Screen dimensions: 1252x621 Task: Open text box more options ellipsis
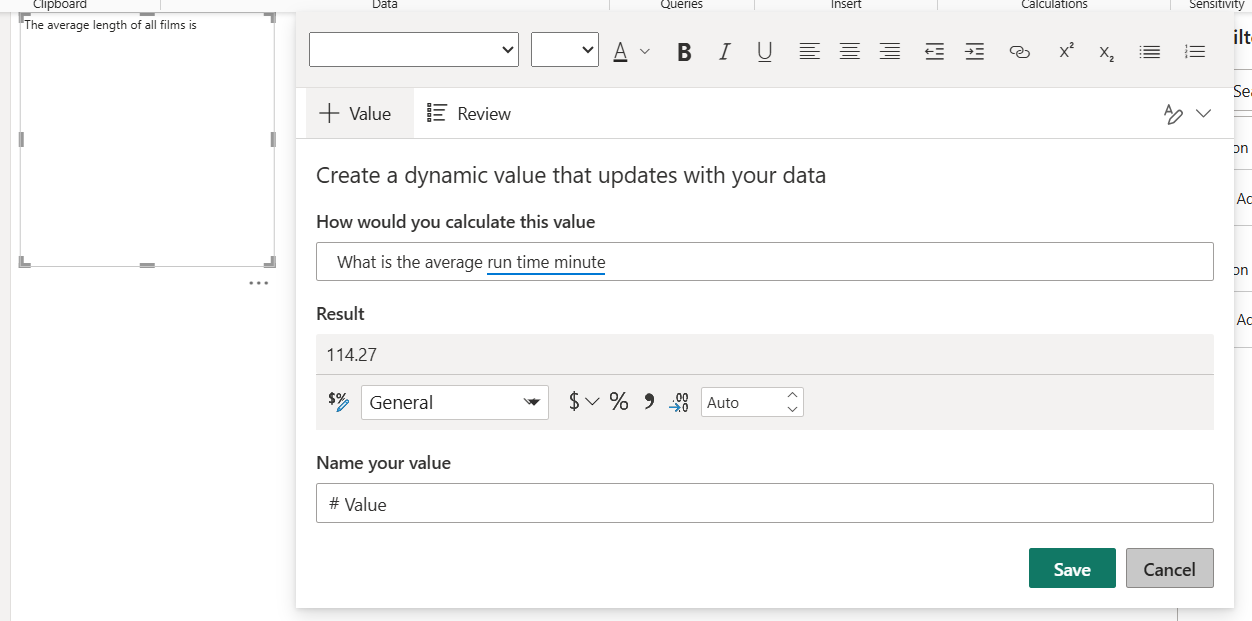[259, 283]
